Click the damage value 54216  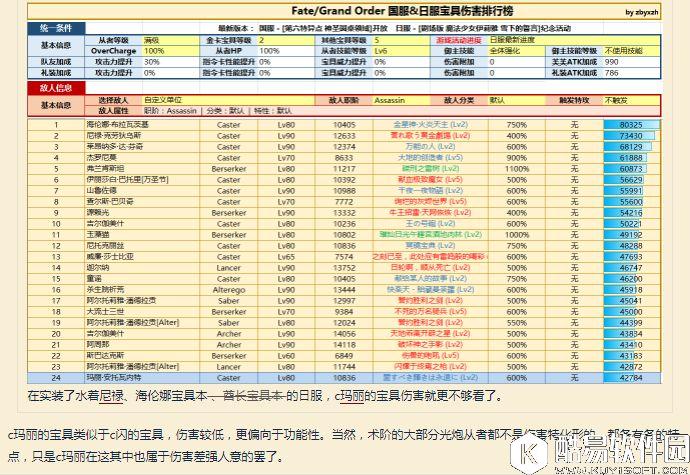[x=631, y=213]
